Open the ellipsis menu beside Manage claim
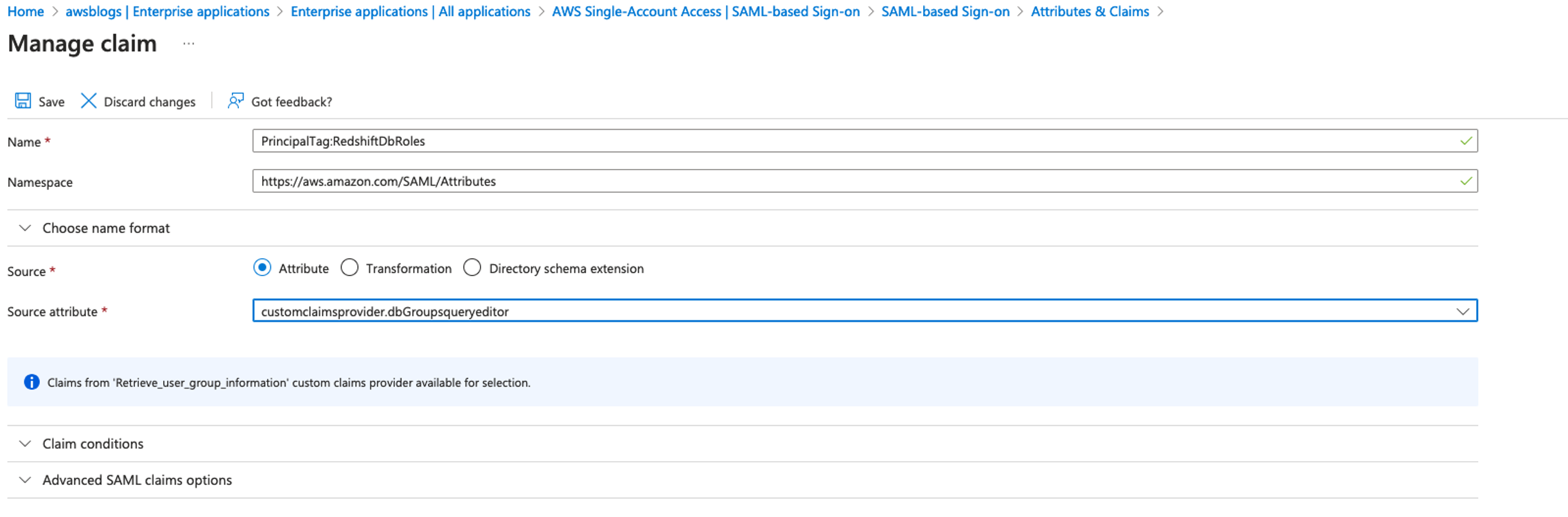1568x517 pixels. pos(188,44)
